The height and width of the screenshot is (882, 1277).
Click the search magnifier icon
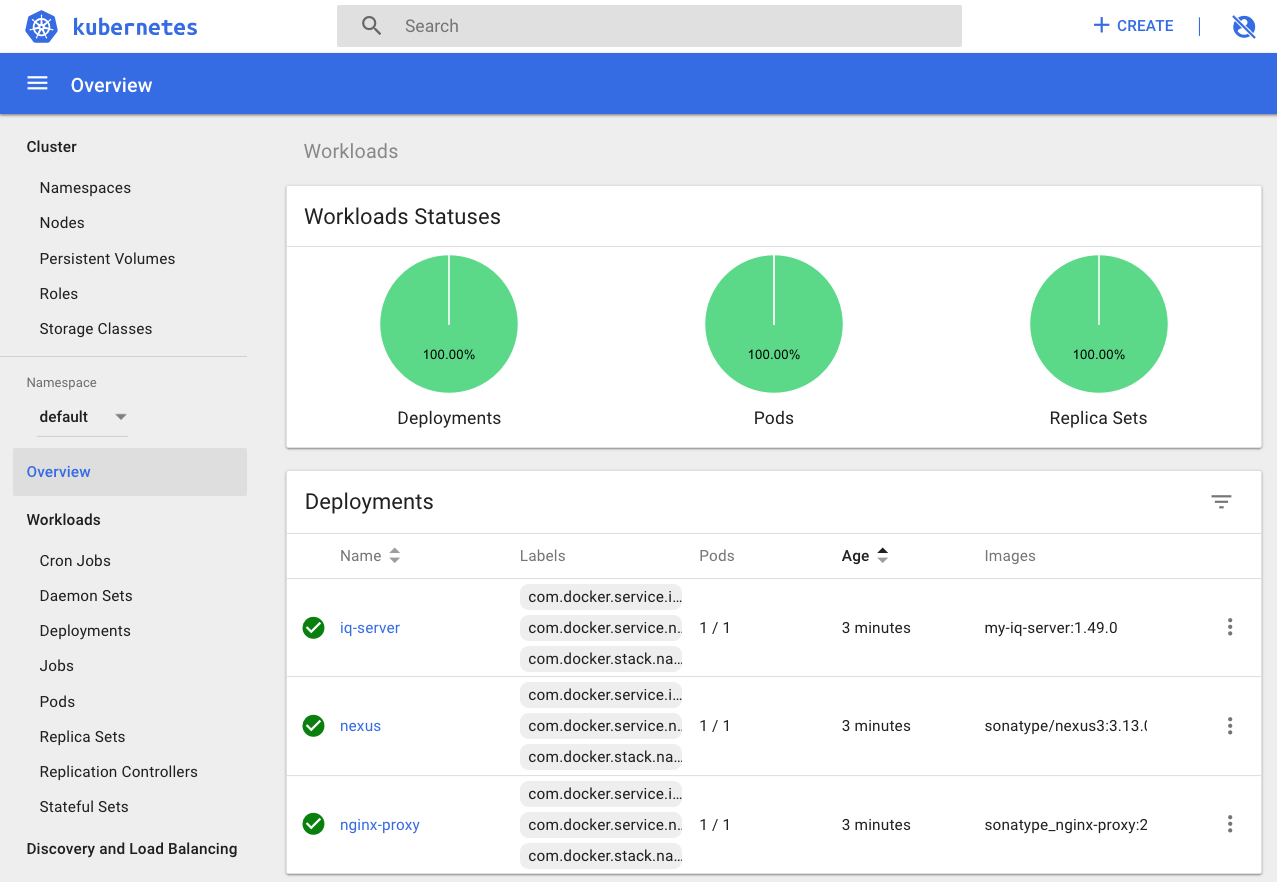pos(371,26)
